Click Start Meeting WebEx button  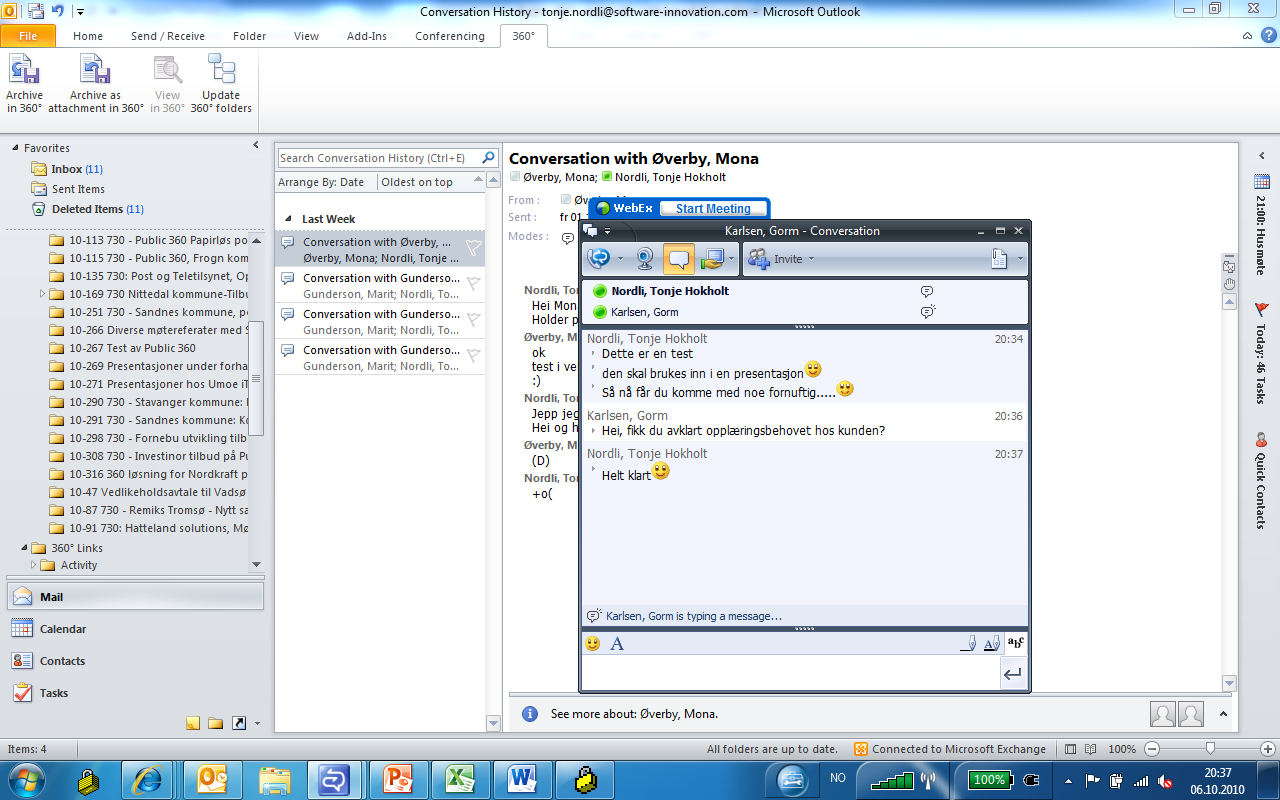coord(713,209)
